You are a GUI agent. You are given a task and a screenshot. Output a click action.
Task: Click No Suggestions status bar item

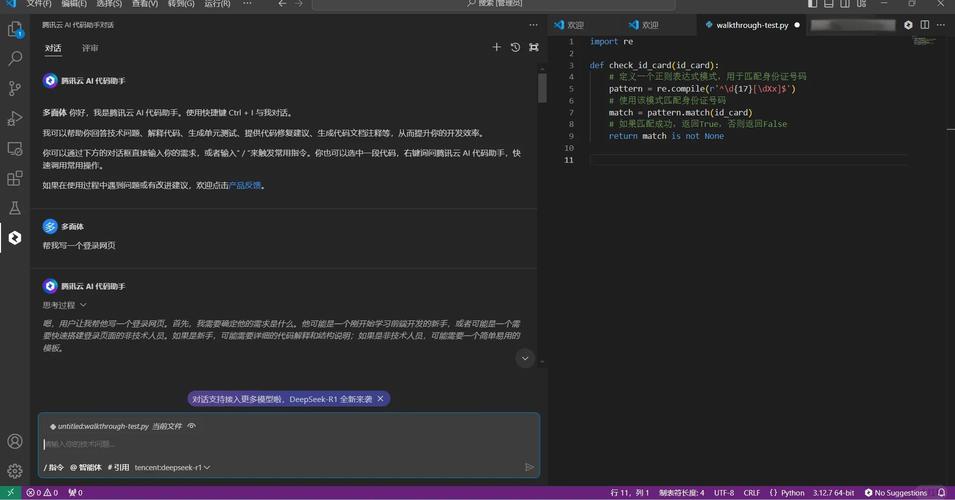[x=896, y=493]
